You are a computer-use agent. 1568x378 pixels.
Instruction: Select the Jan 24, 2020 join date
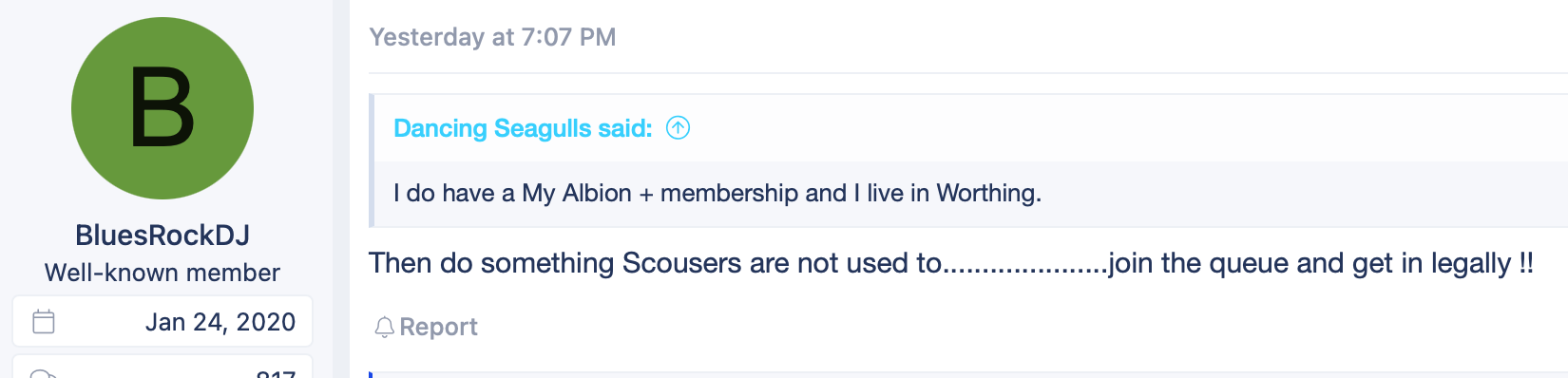220,322
